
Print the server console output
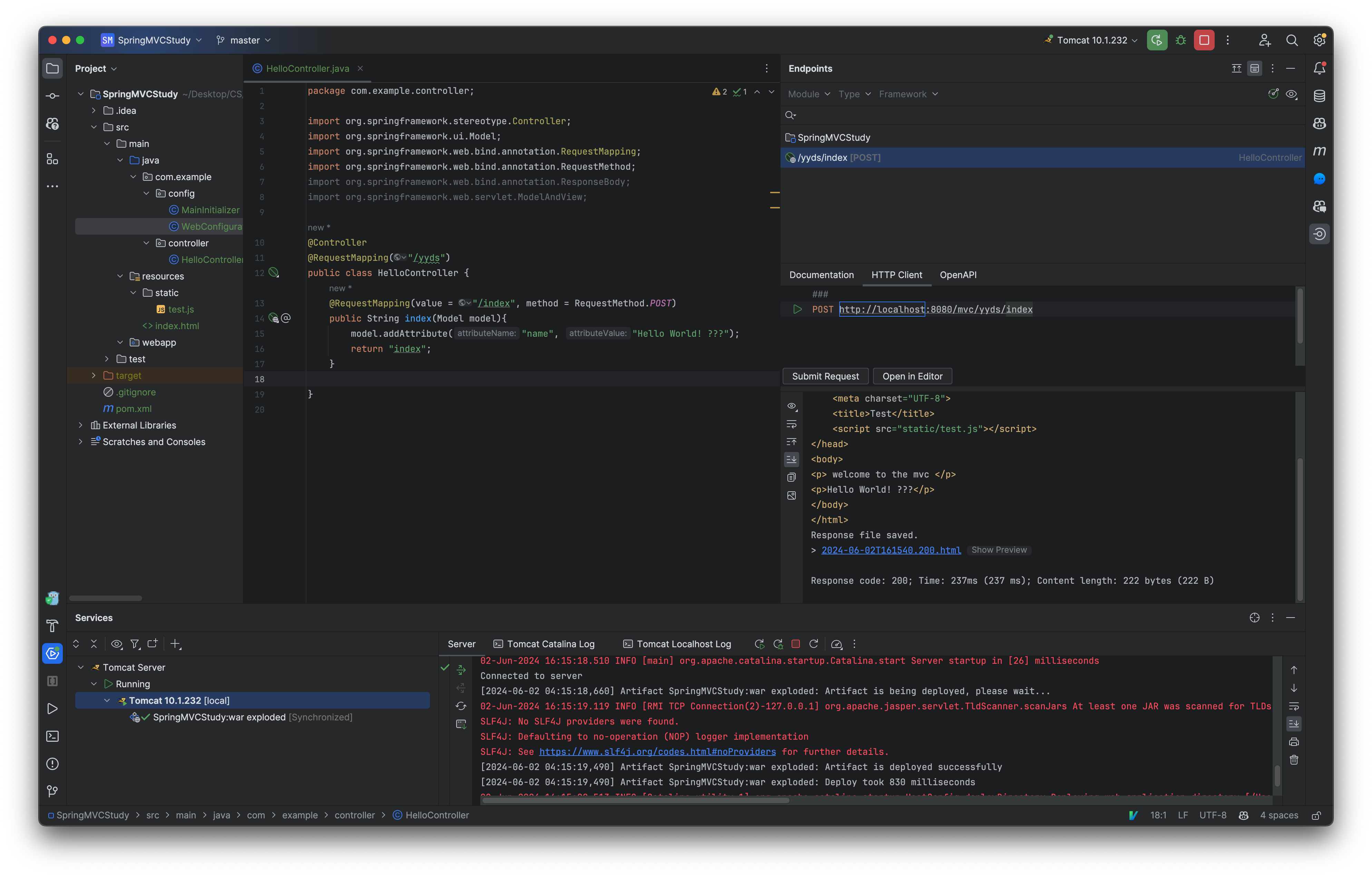pos(1294,741)
